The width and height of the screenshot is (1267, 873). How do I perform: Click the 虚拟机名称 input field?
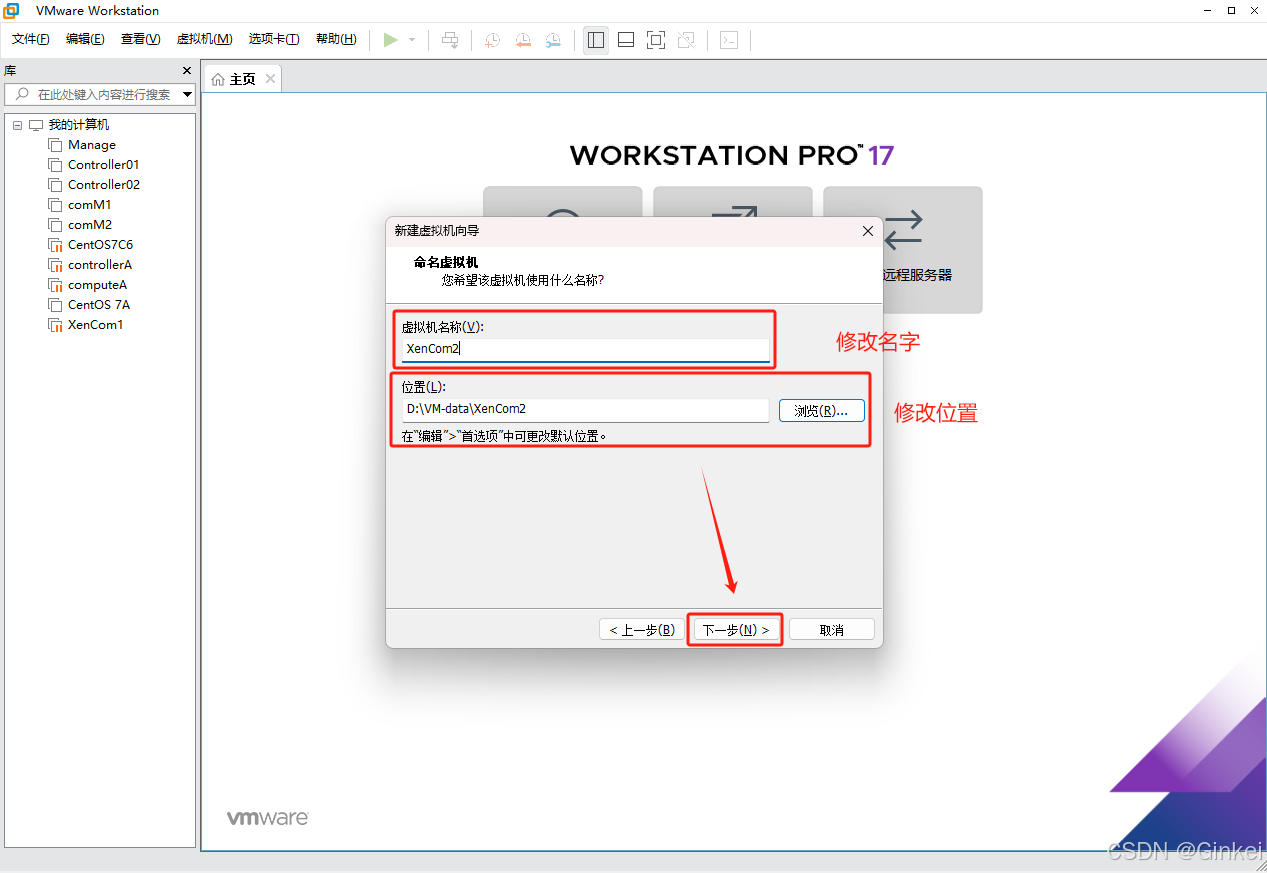point(585,349)
